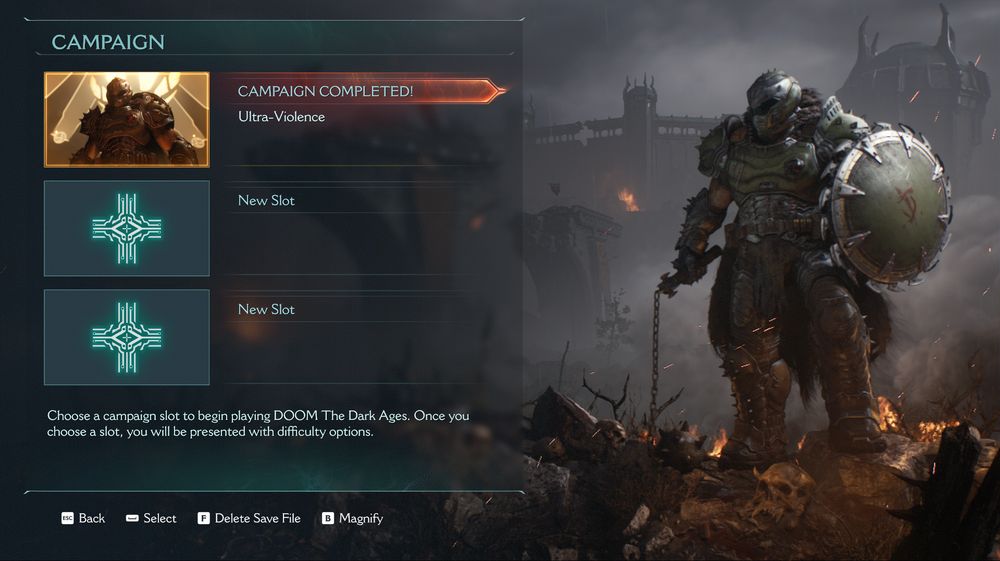The height and width of the screenshot is (561, 1000).
Task: Click the CAMPAIGN heading title
Action: (108, 42)
